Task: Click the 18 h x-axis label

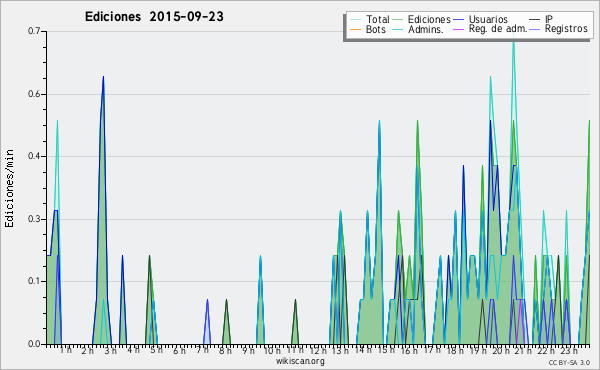Action: coord(455,350)
